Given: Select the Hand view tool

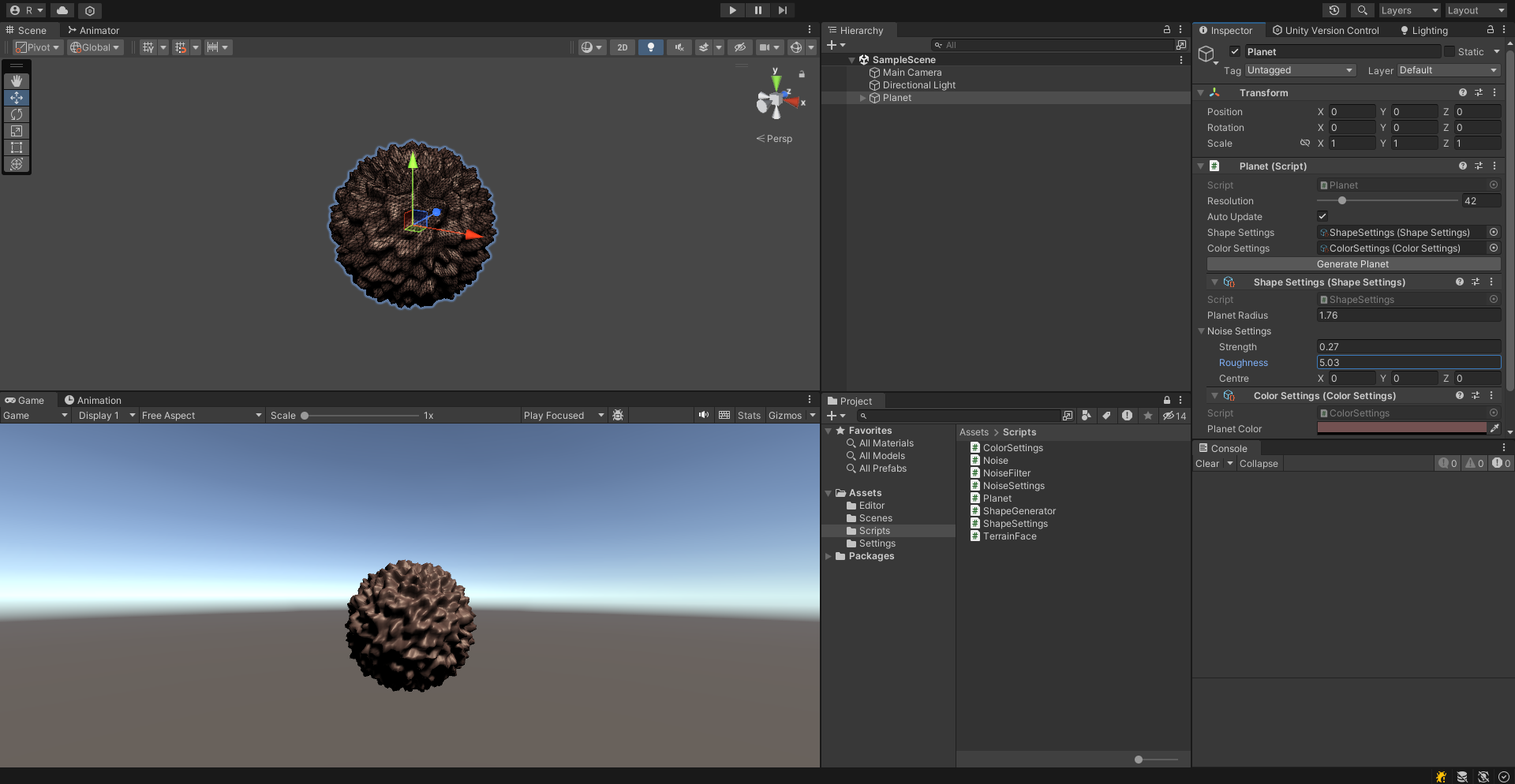Looking at the screenshot, I should click(x=17, y=81).
